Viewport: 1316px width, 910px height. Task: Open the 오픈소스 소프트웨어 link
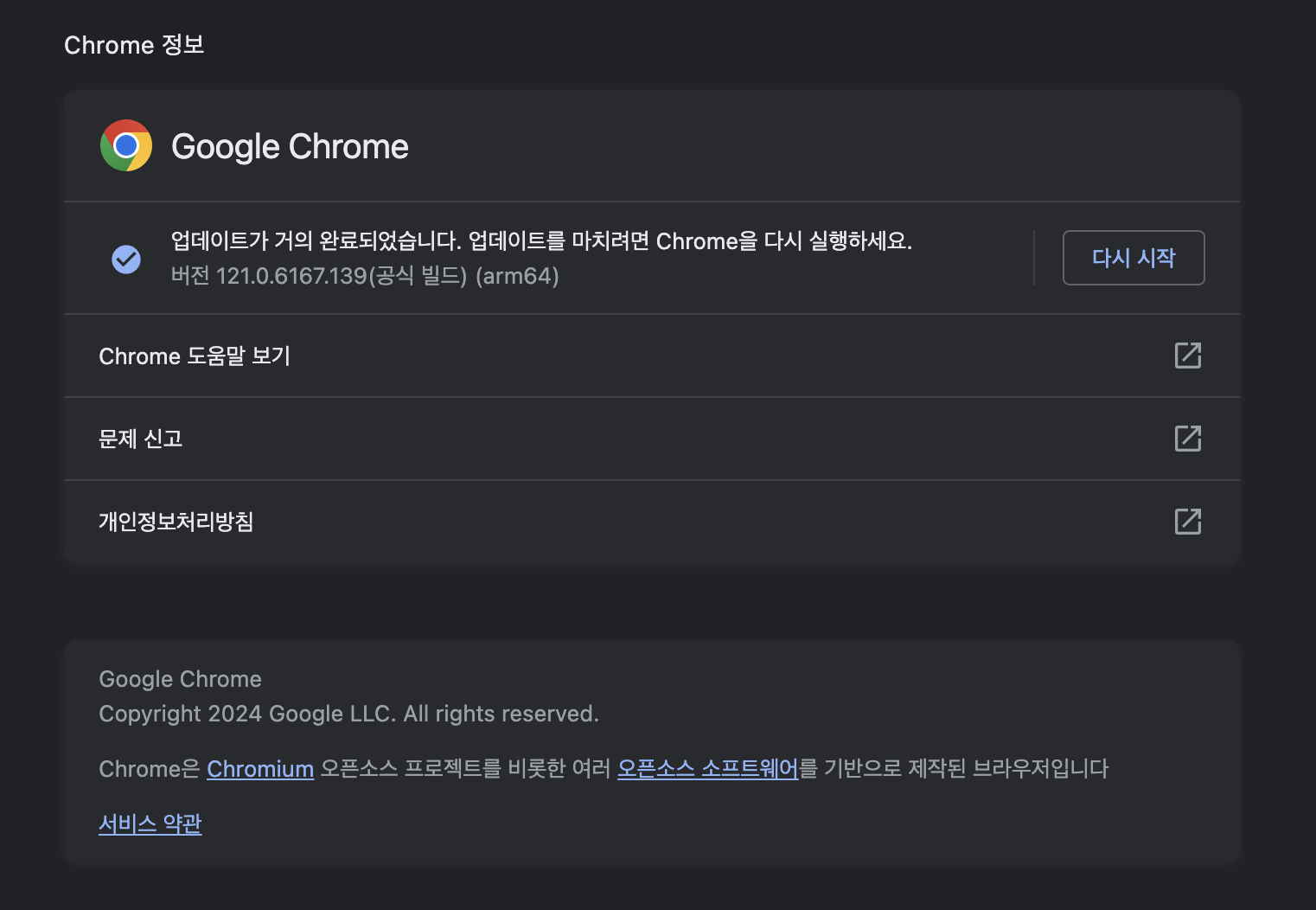(708, 768)
